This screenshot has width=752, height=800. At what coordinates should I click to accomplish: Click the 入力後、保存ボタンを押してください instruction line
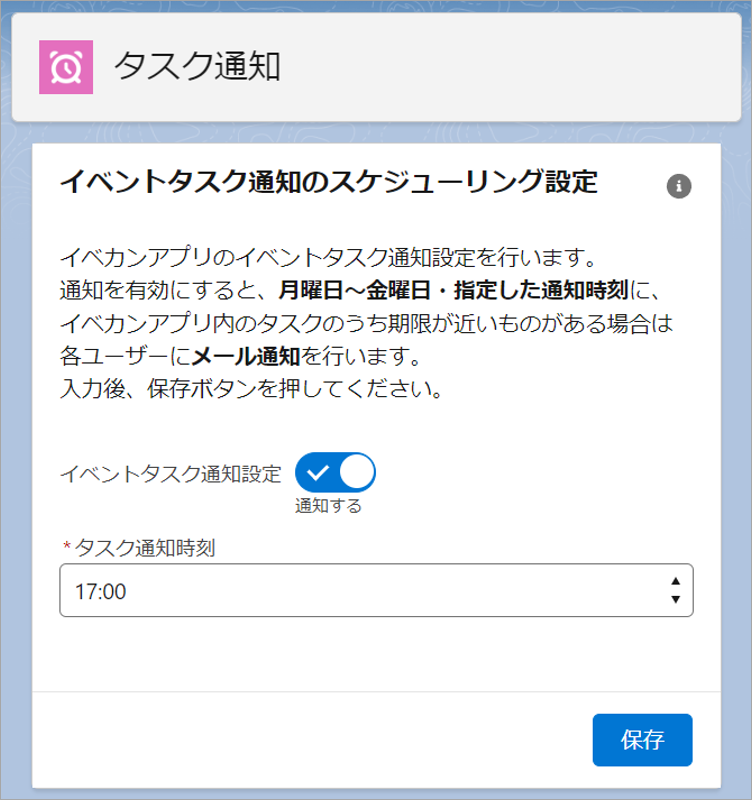tap(251, 389)
